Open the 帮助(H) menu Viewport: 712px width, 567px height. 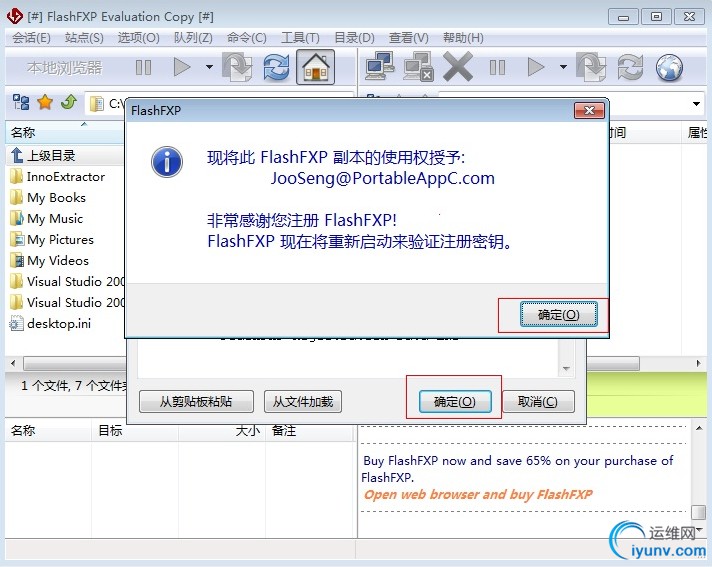(463, 38)
